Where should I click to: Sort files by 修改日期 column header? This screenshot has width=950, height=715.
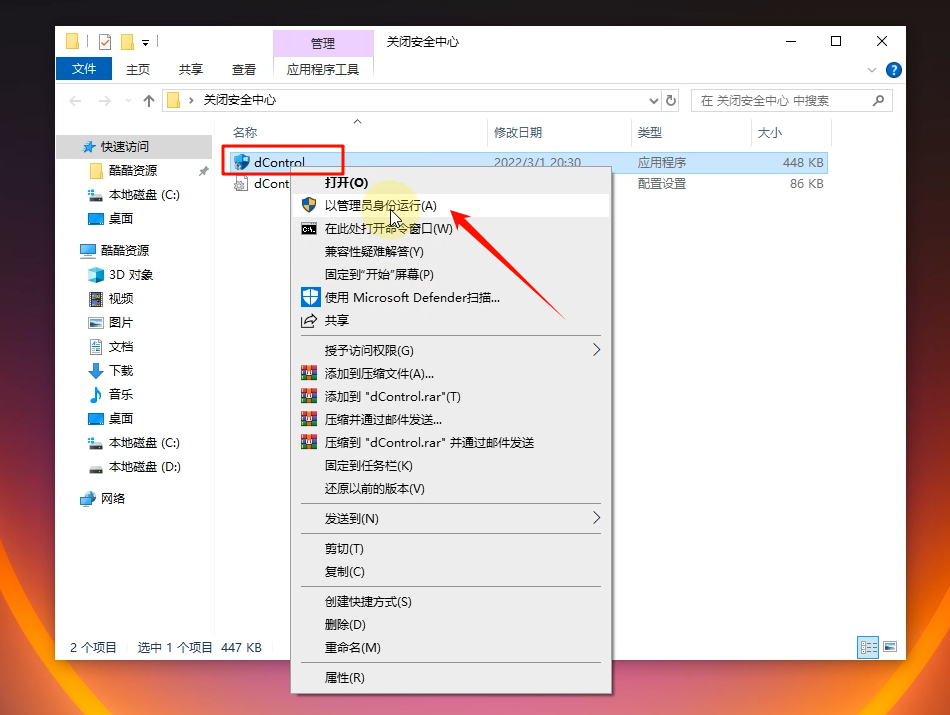pyautogui.click(x=517, y=132)
